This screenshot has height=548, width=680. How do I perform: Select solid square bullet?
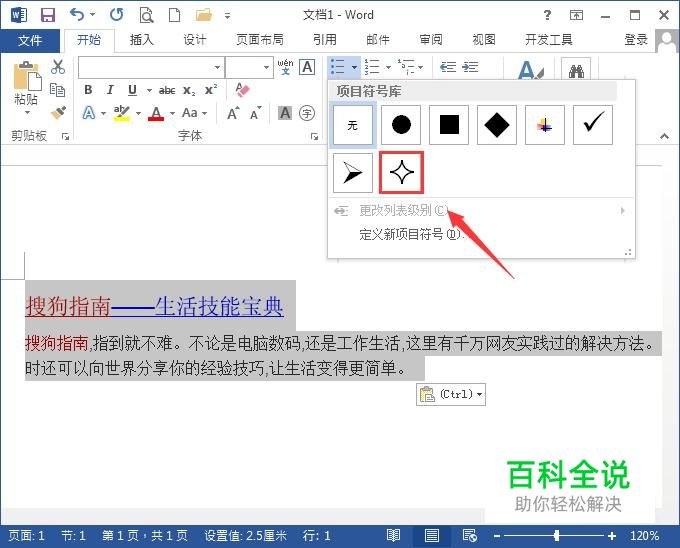coord(449,125)
